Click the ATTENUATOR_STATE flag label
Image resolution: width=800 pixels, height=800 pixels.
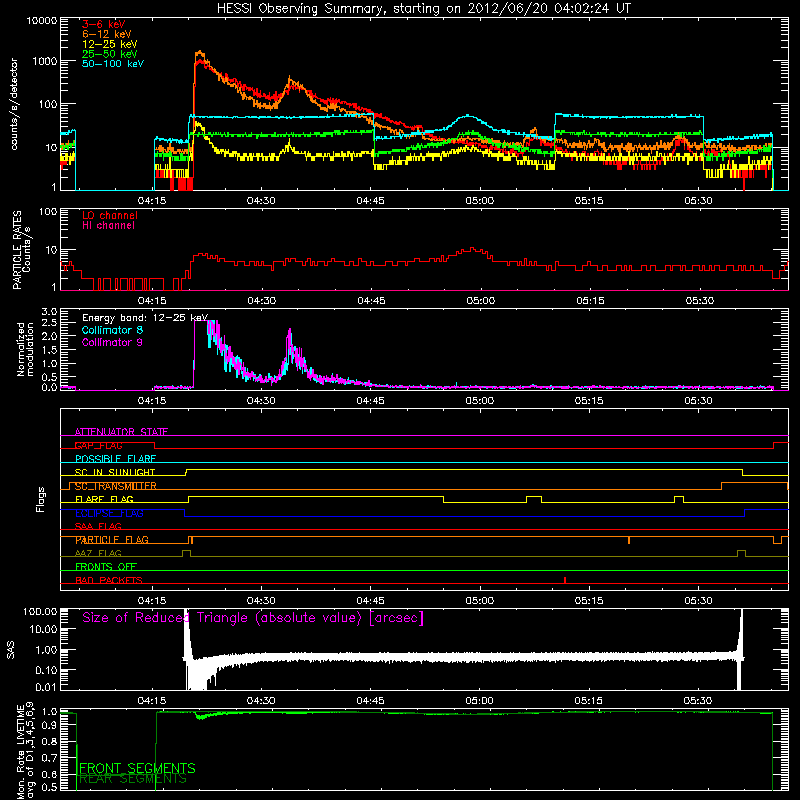pyautogui.click(x=121, y=432)
